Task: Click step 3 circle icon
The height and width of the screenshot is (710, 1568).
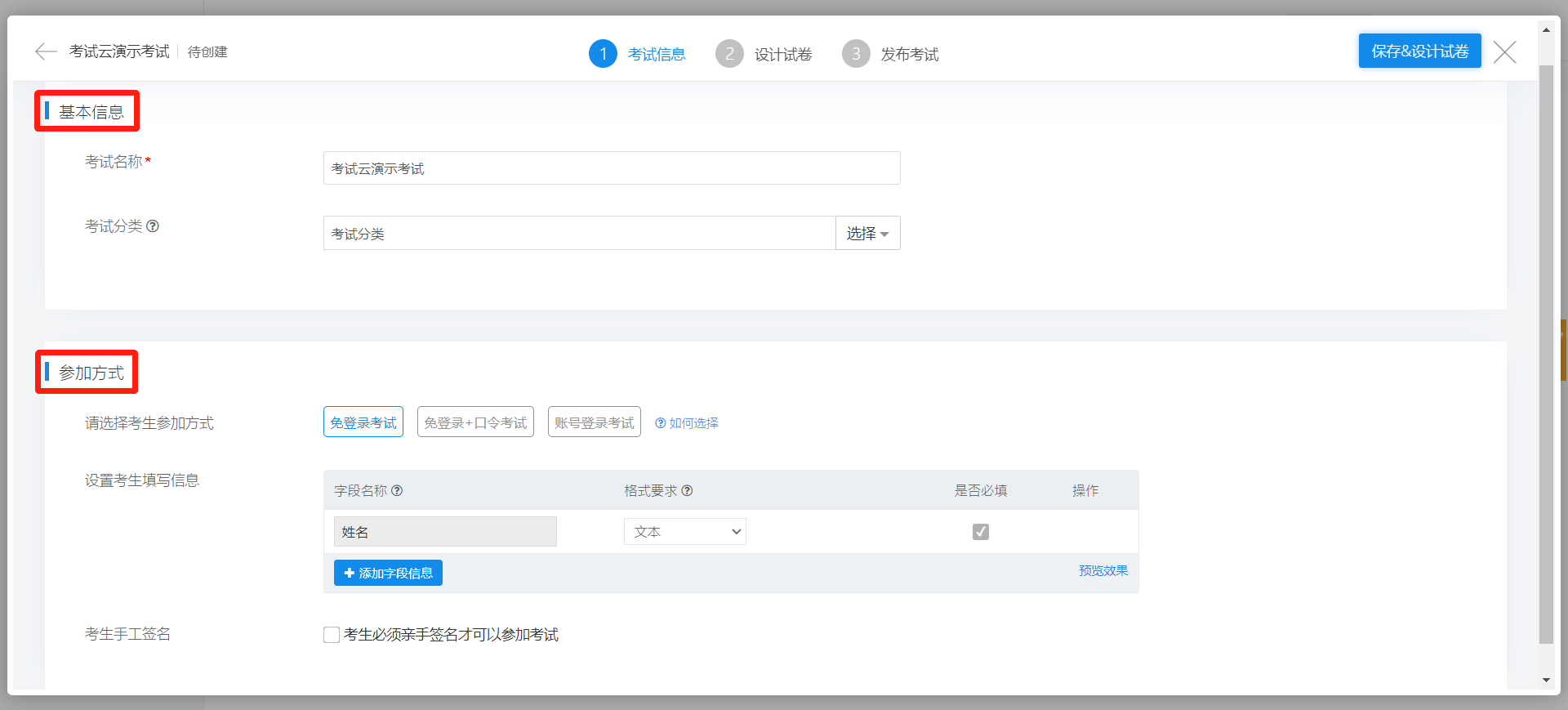Action: (x=856, y=54)
